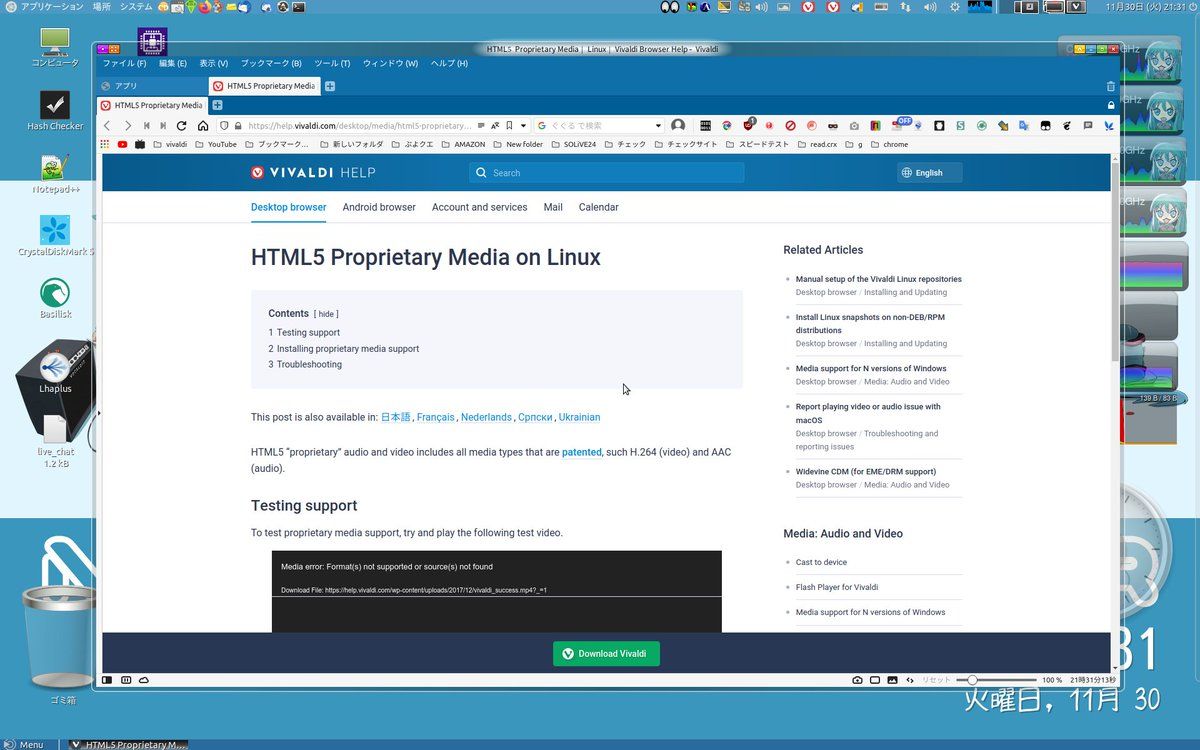Open the Menu button on taskbar
This screenshot has width=1200, height=750.
(25, 744)
